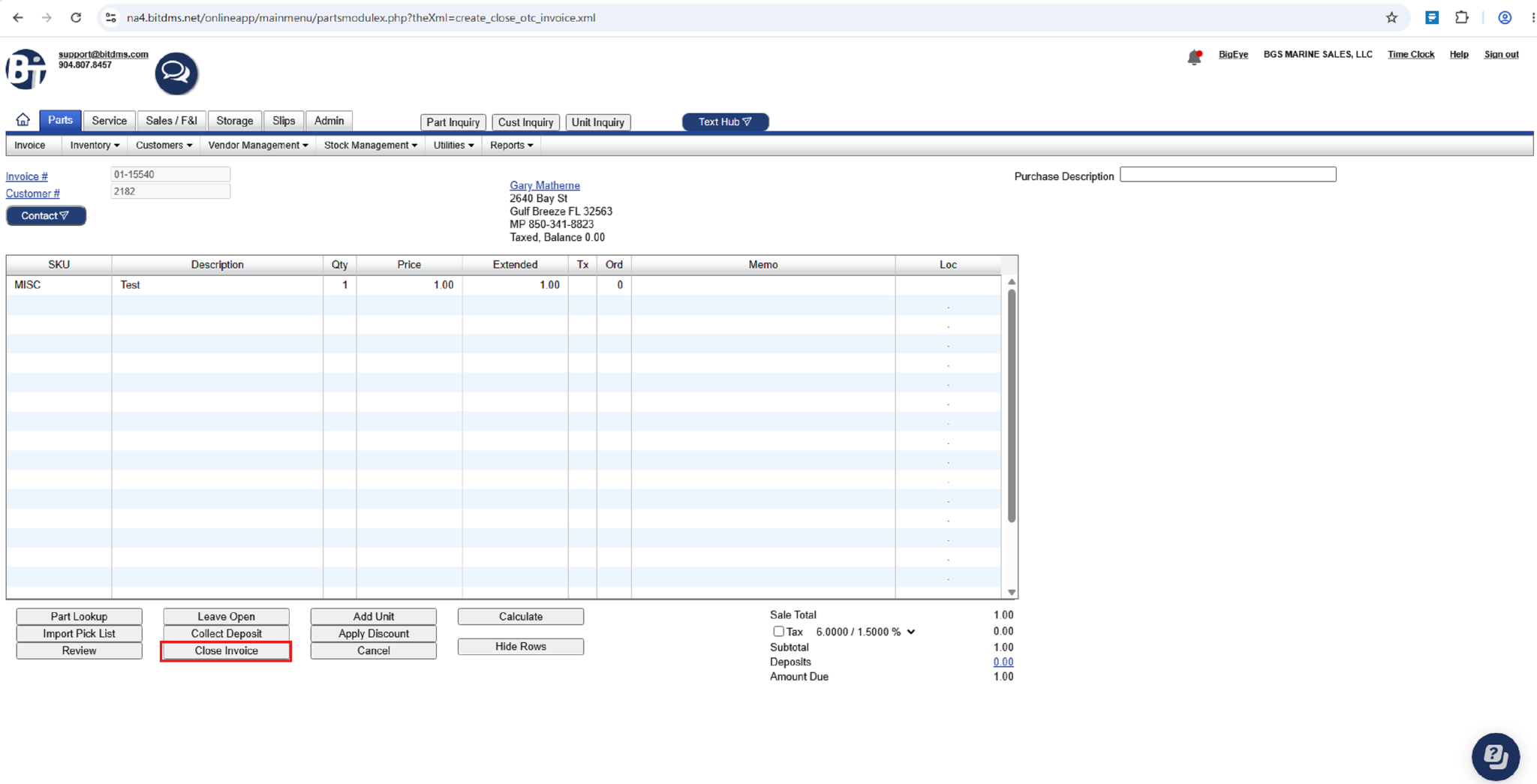Click the table scroll up arrow
This screenshot has height=784, width=1537.
1011,282
